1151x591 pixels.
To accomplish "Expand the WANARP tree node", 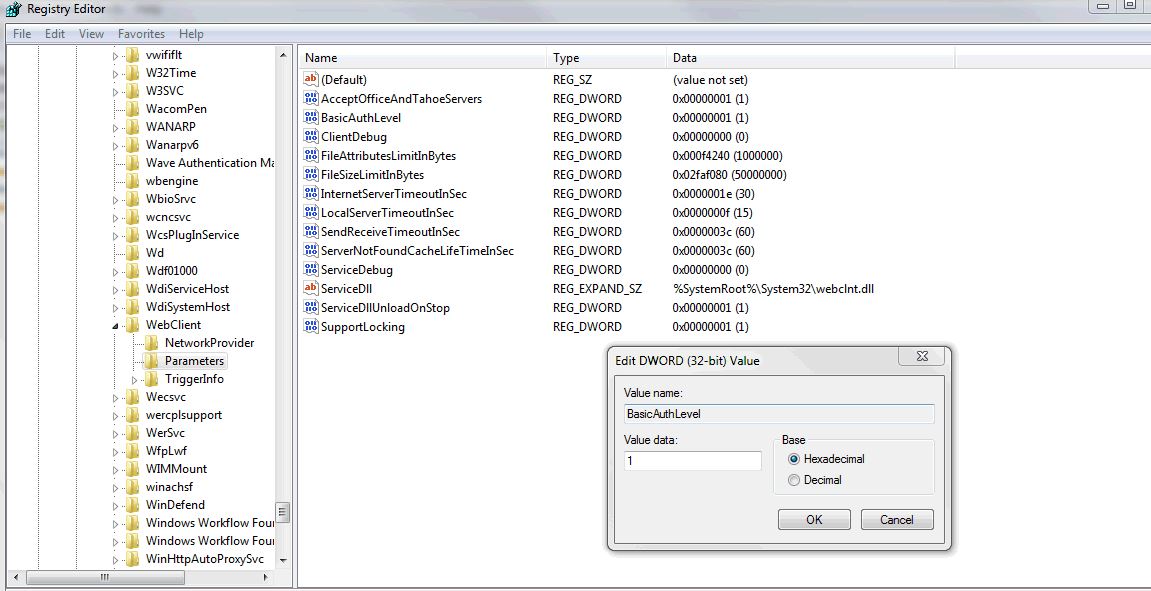I will [x=115, y=128].
